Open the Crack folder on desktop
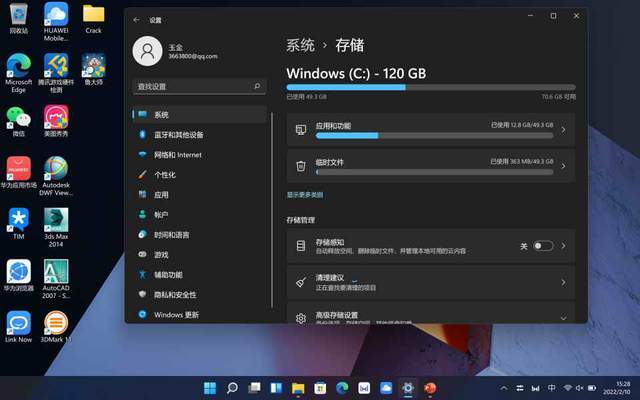The image size is (640, 400). tap(93, 18)
